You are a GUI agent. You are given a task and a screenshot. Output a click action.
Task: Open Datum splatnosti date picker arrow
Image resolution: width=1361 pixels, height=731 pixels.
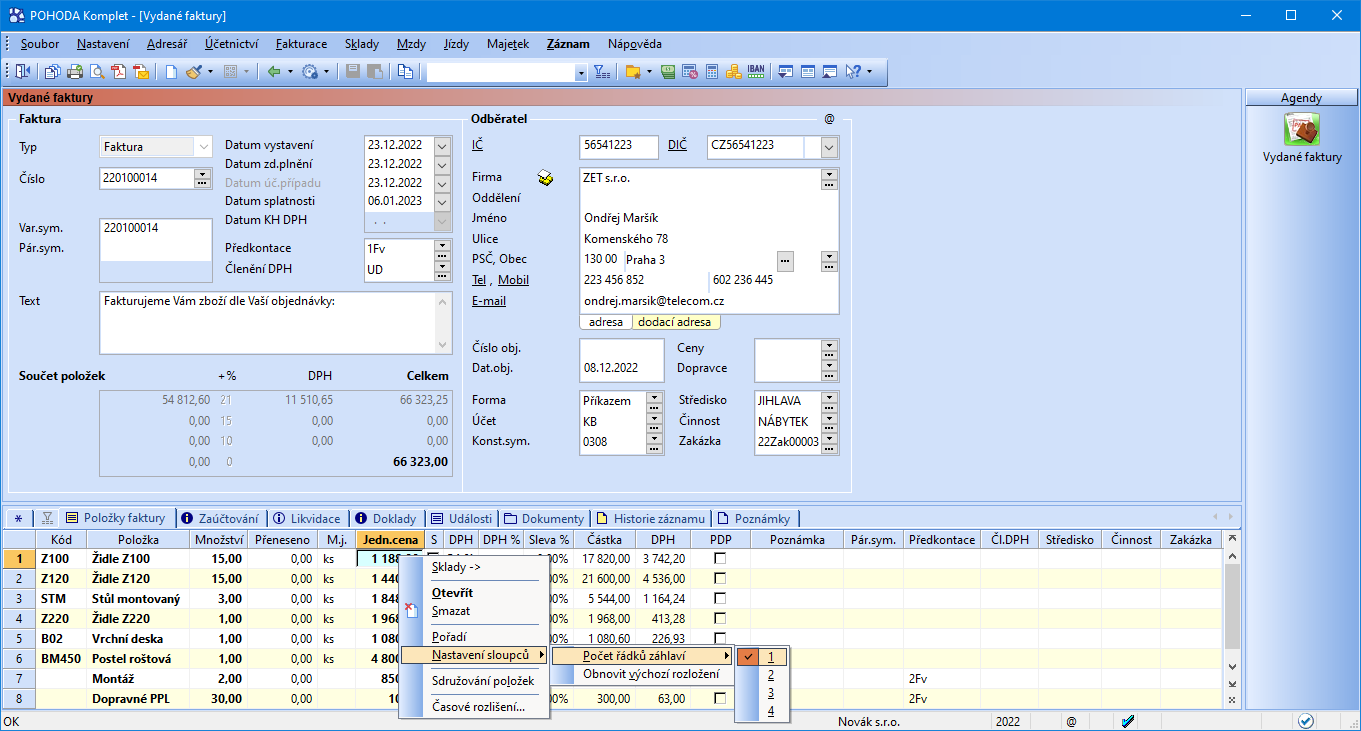tap(443, 201)
